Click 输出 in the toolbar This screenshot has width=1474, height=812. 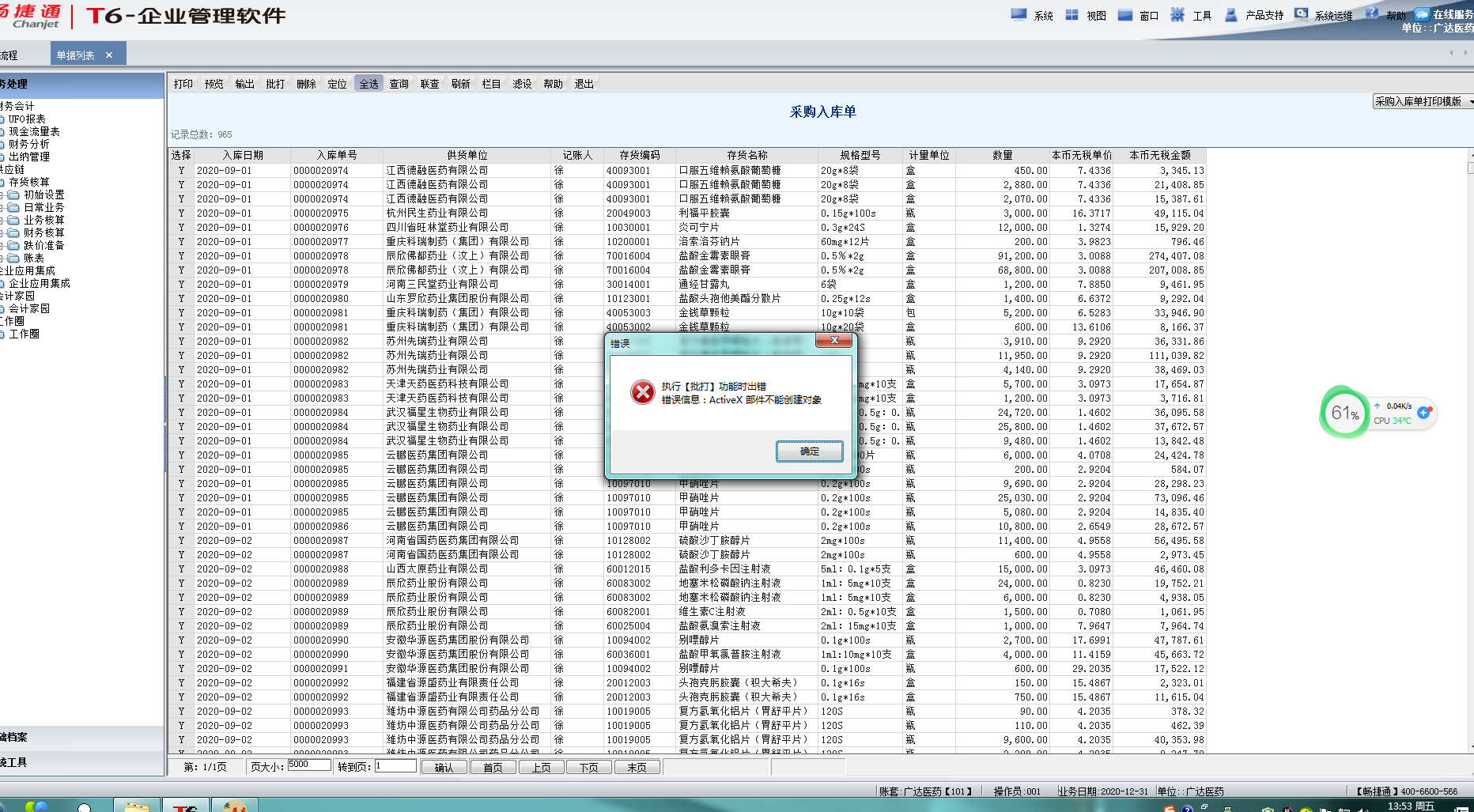pos(245,84)
